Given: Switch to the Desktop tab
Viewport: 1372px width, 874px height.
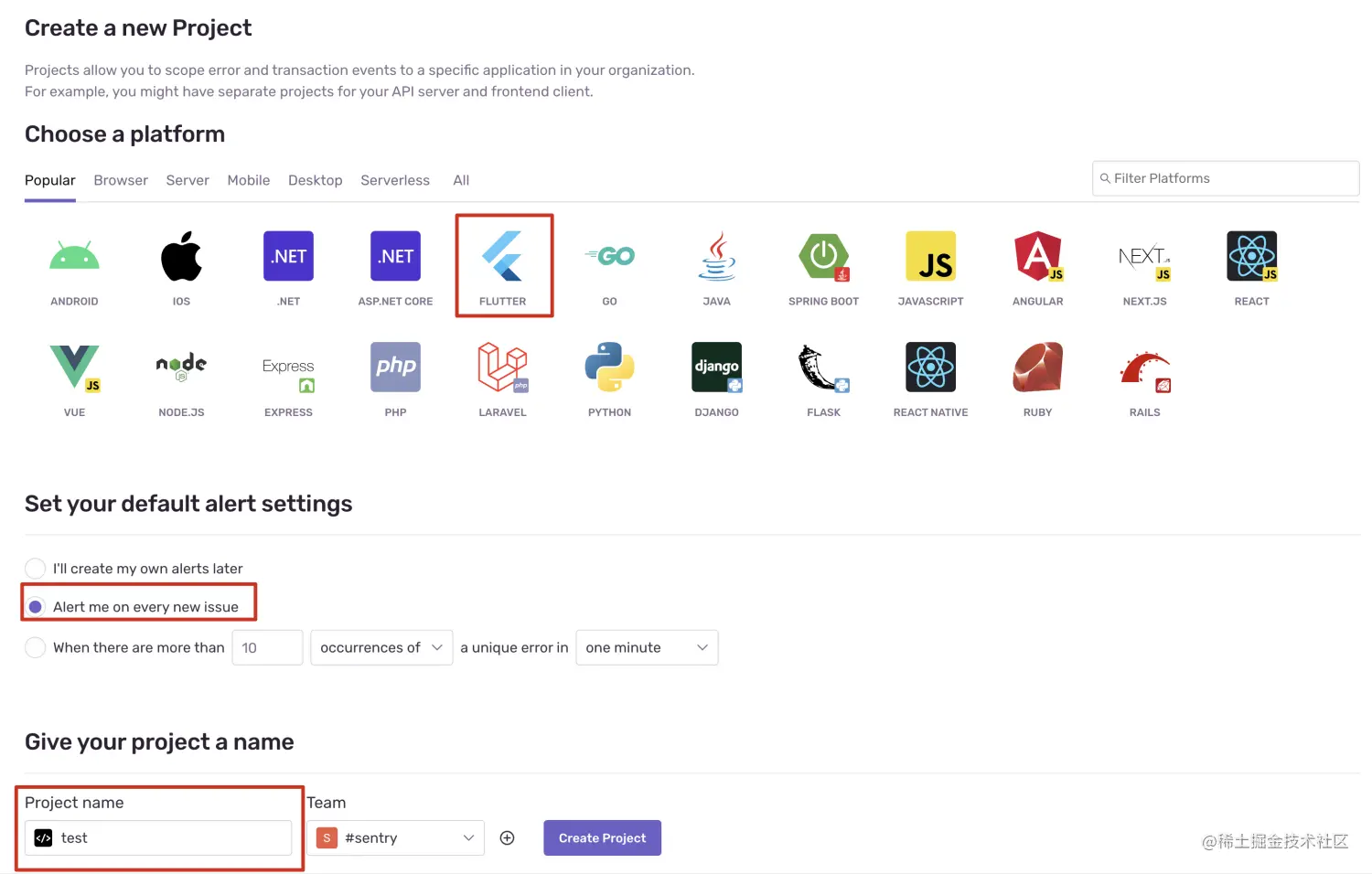Looking at the screenshot, I should coord(316,181).
